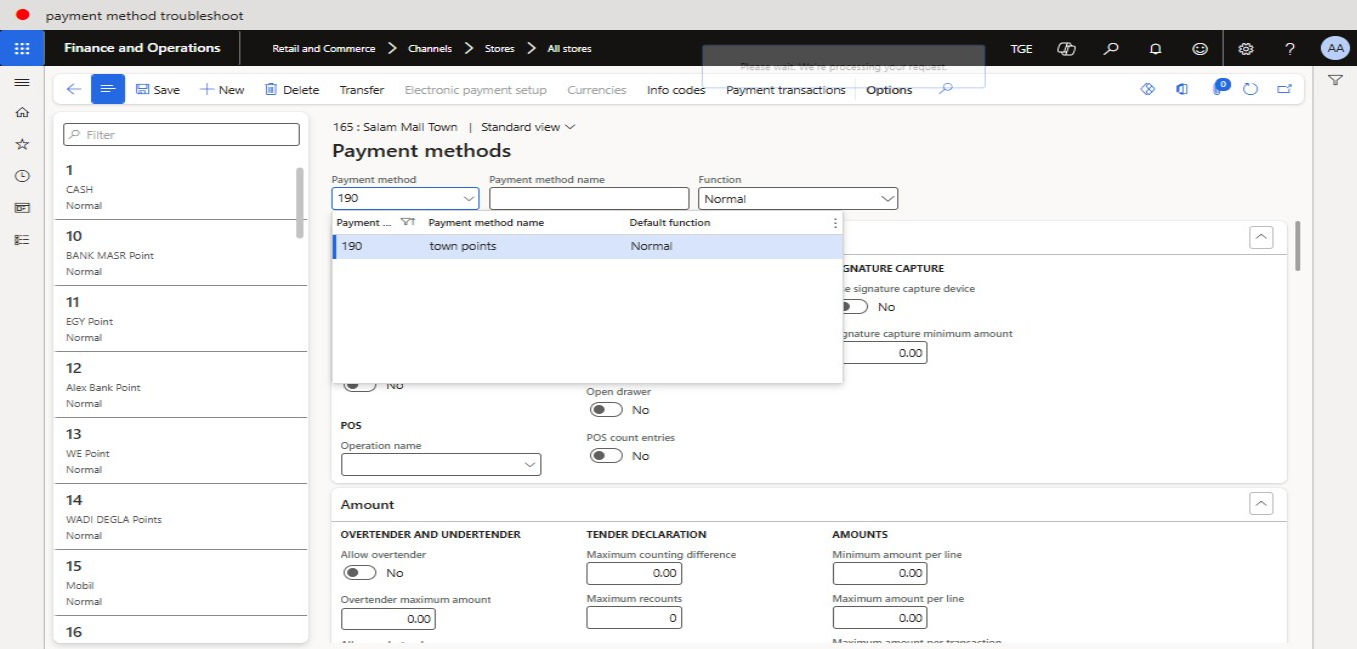Open form in new window icon
The width and height of the screenshot is (1357, 649).
click(x=1285, y=89)
